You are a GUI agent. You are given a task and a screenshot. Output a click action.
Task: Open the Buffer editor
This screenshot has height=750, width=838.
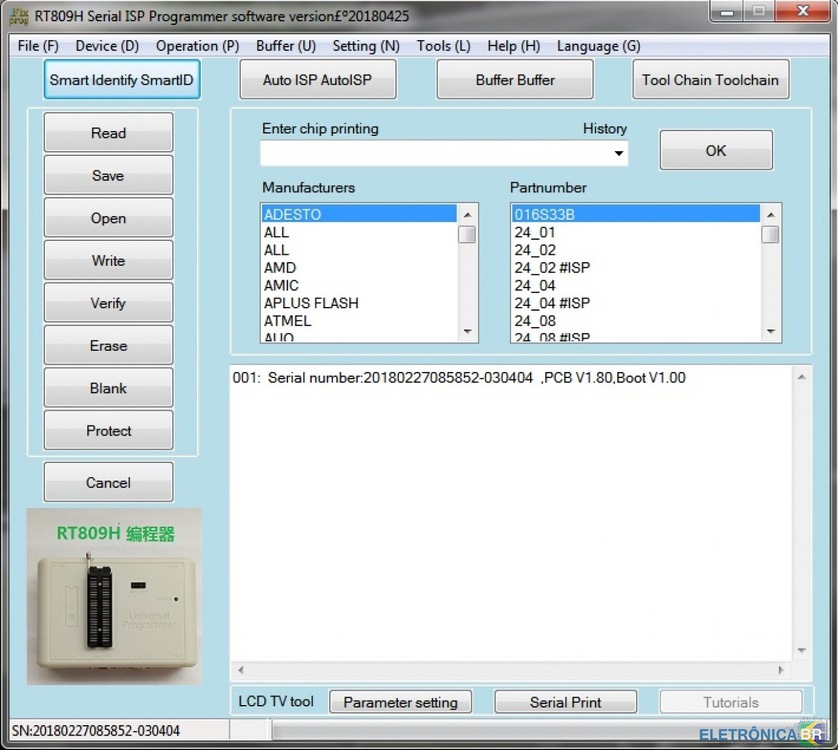tap(514, 79)
